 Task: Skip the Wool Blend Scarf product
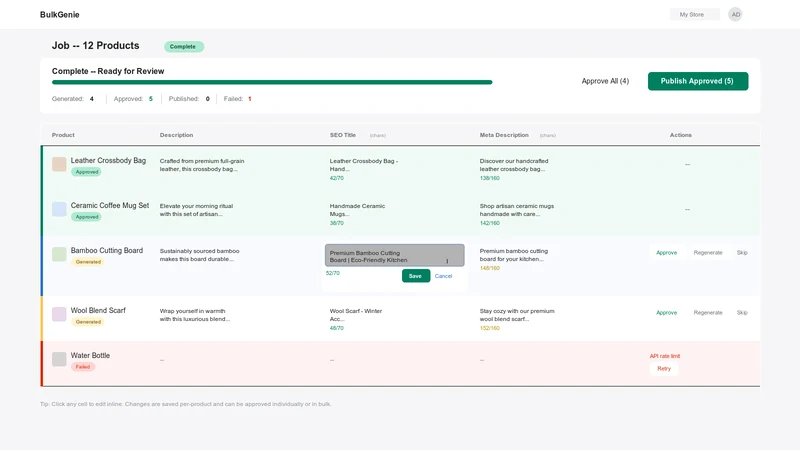(742, 313)
